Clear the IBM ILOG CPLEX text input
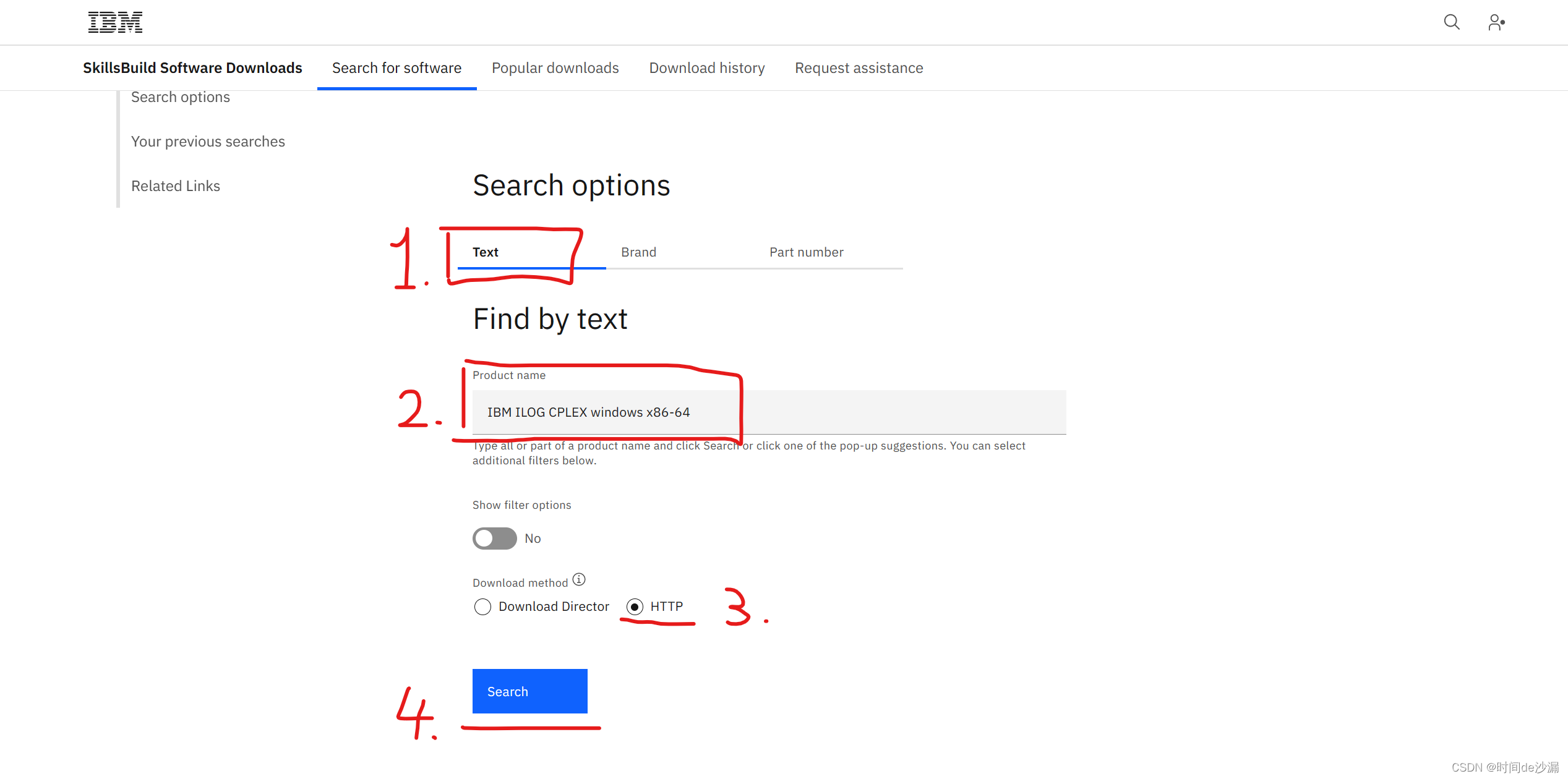The image size is (1568, 779). point(770,412)
